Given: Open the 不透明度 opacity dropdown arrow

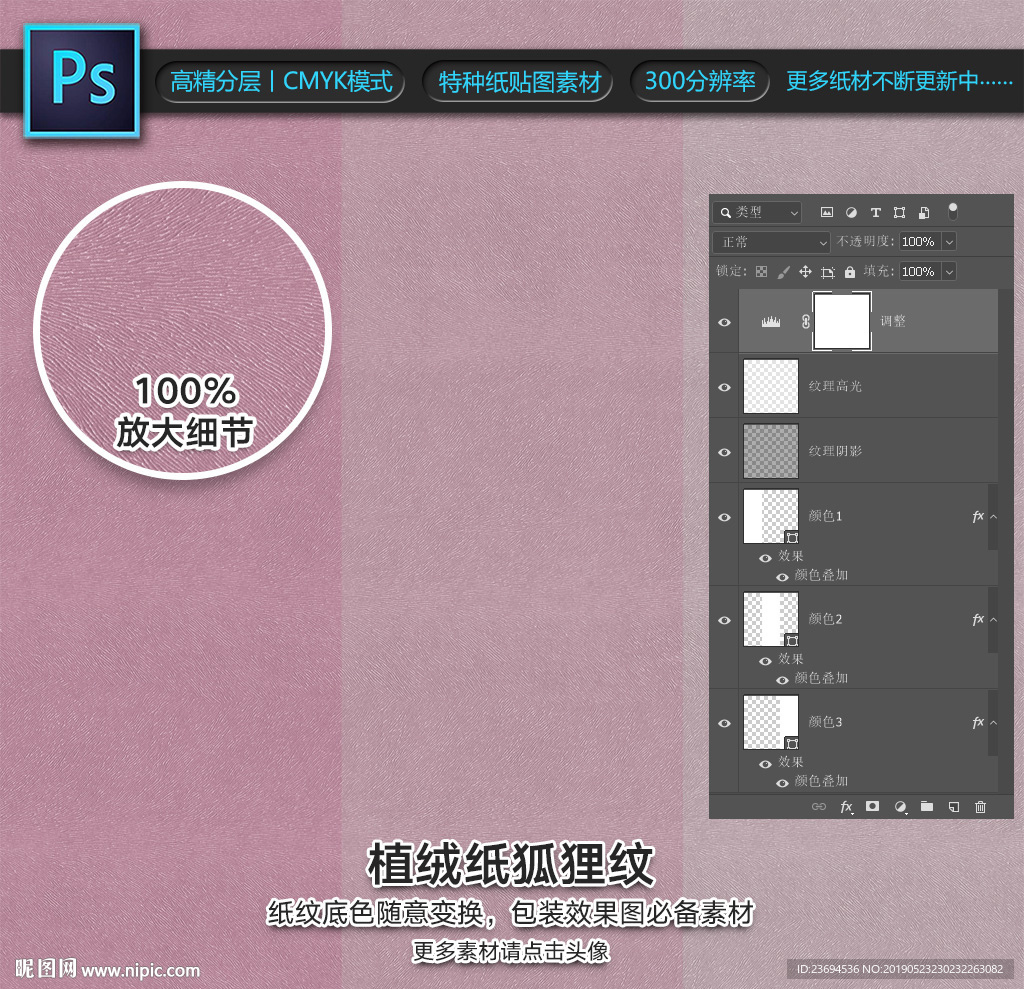Looking at the screenshot, I should 948,242.
